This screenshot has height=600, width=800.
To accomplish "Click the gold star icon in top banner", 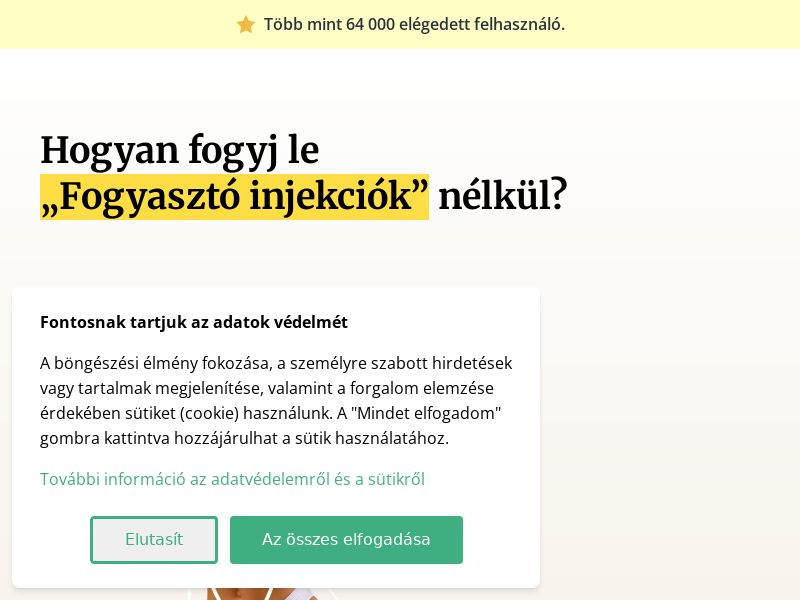I will (246, 24).
